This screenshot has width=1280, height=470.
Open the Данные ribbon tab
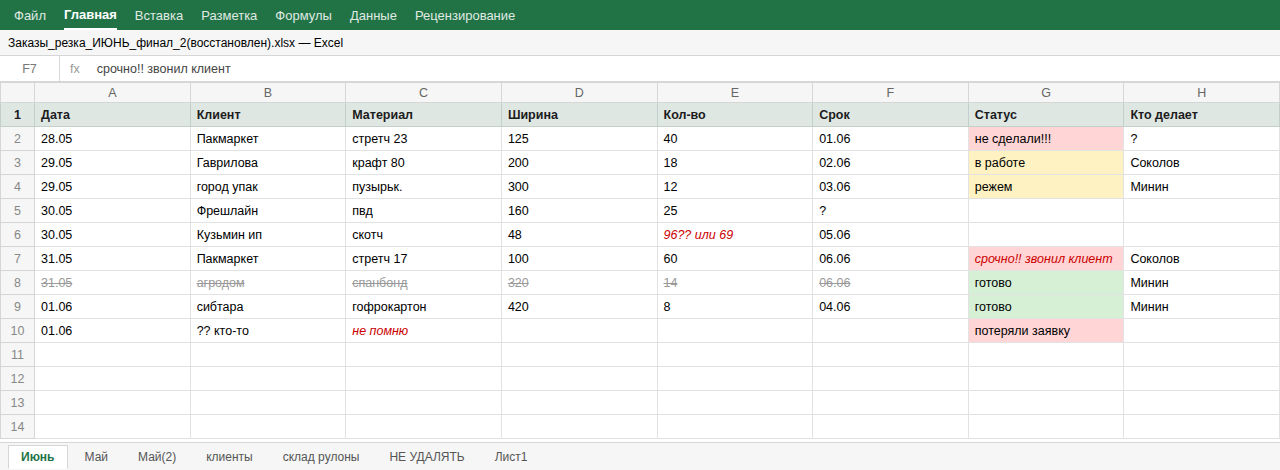[x=373, y=15]
